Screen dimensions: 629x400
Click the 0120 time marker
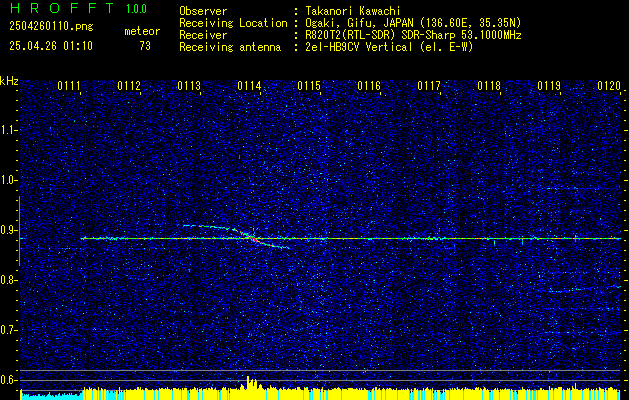(x=609, y=86)
